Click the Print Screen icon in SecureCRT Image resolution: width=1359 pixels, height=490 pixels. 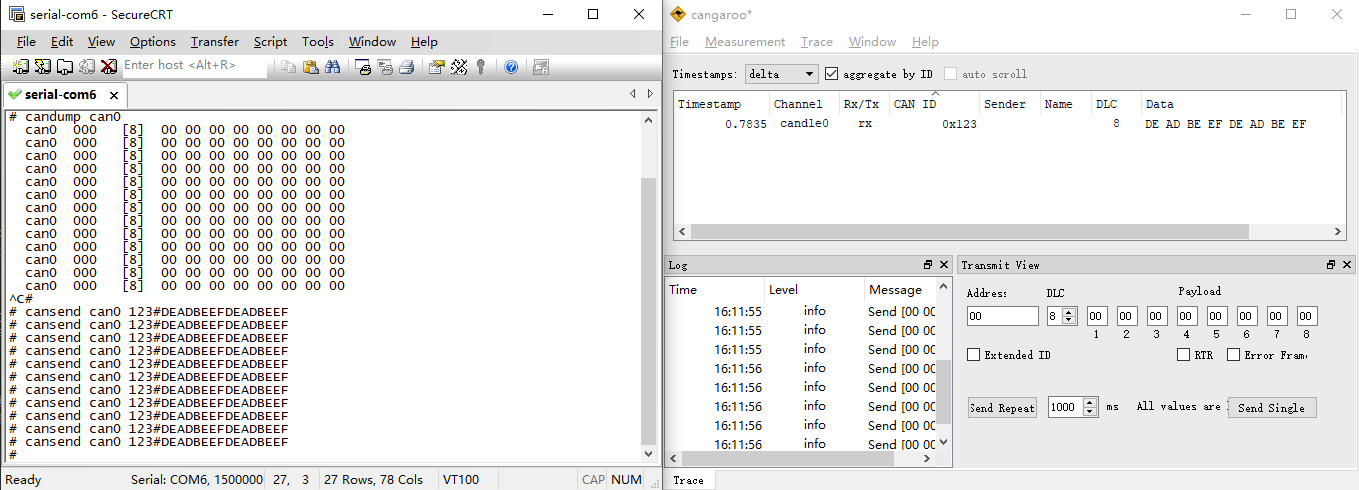click(x=364, y=67)
